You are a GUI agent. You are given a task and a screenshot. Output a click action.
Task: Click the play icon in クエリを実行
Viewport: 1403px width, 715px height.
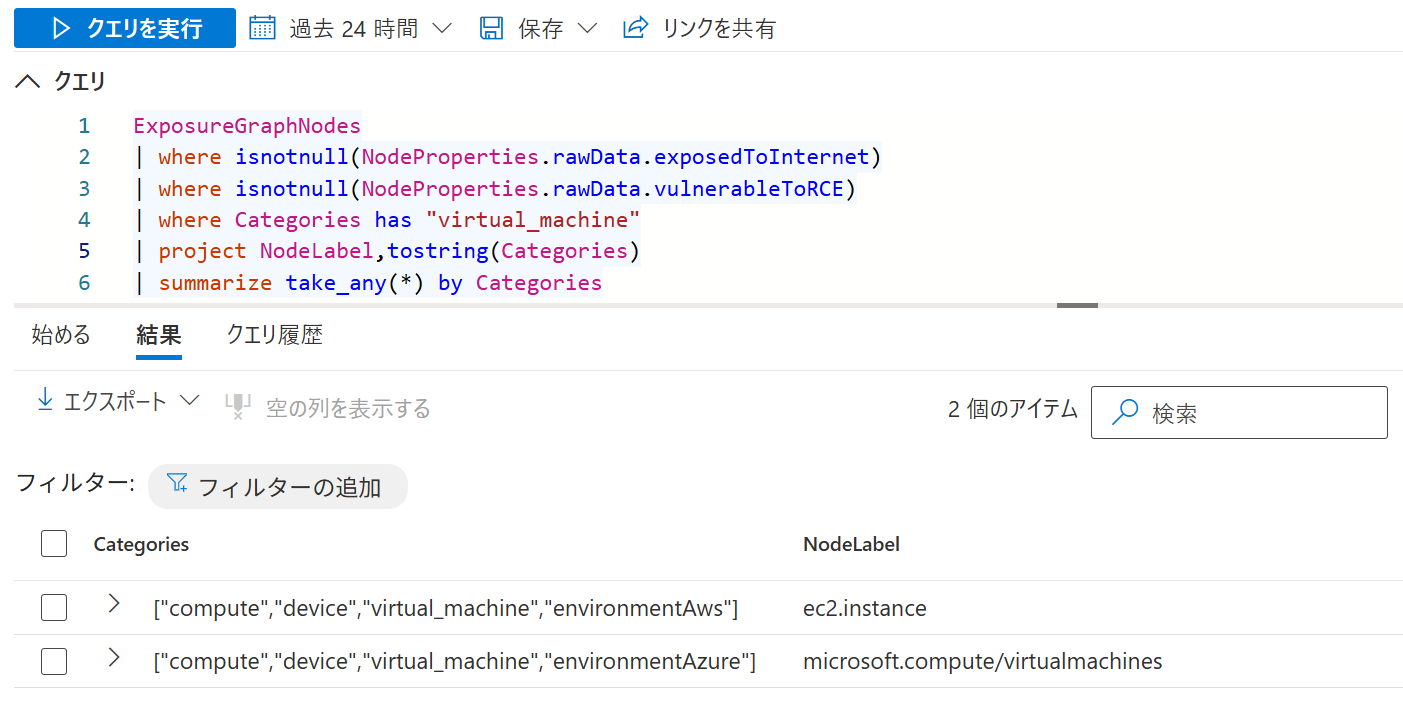point(61,28)
